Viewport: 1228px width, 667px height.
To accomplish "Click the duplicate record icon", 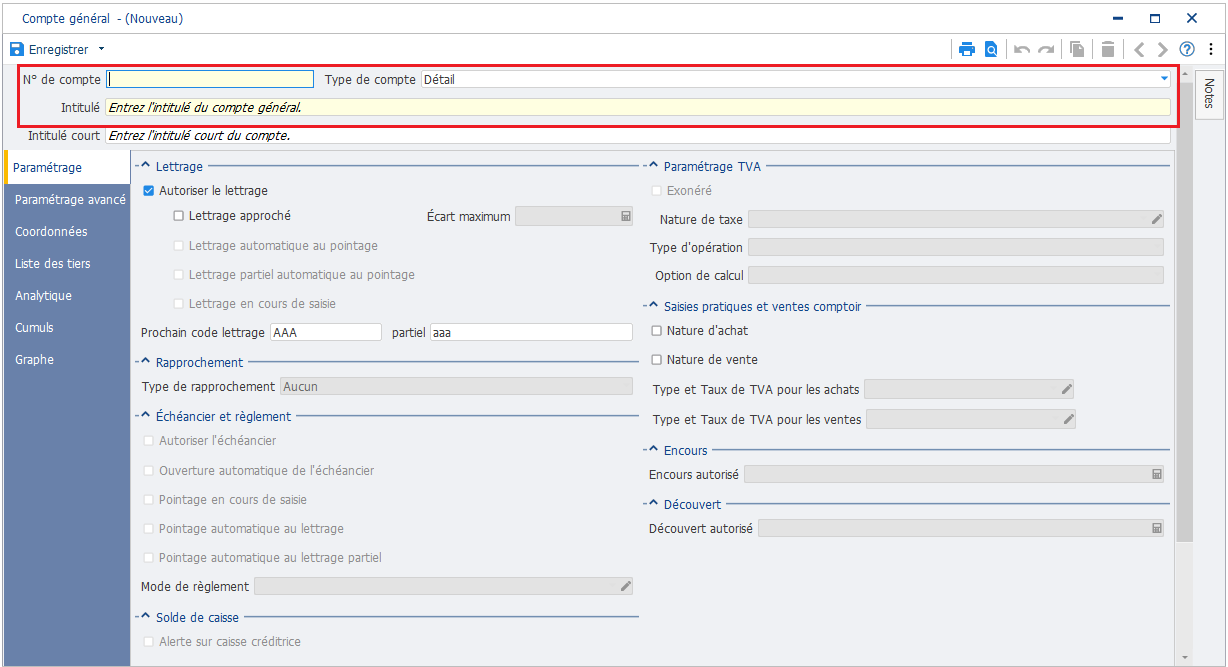I will point(1077,49).
